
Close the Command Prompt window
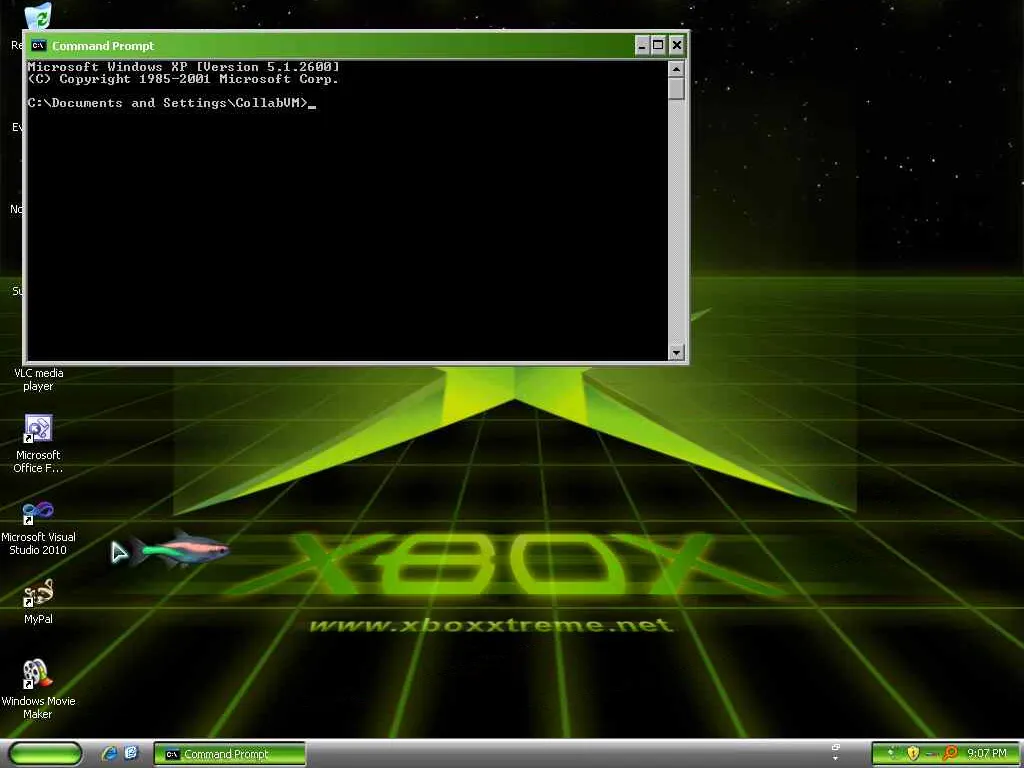coord(677,45)
